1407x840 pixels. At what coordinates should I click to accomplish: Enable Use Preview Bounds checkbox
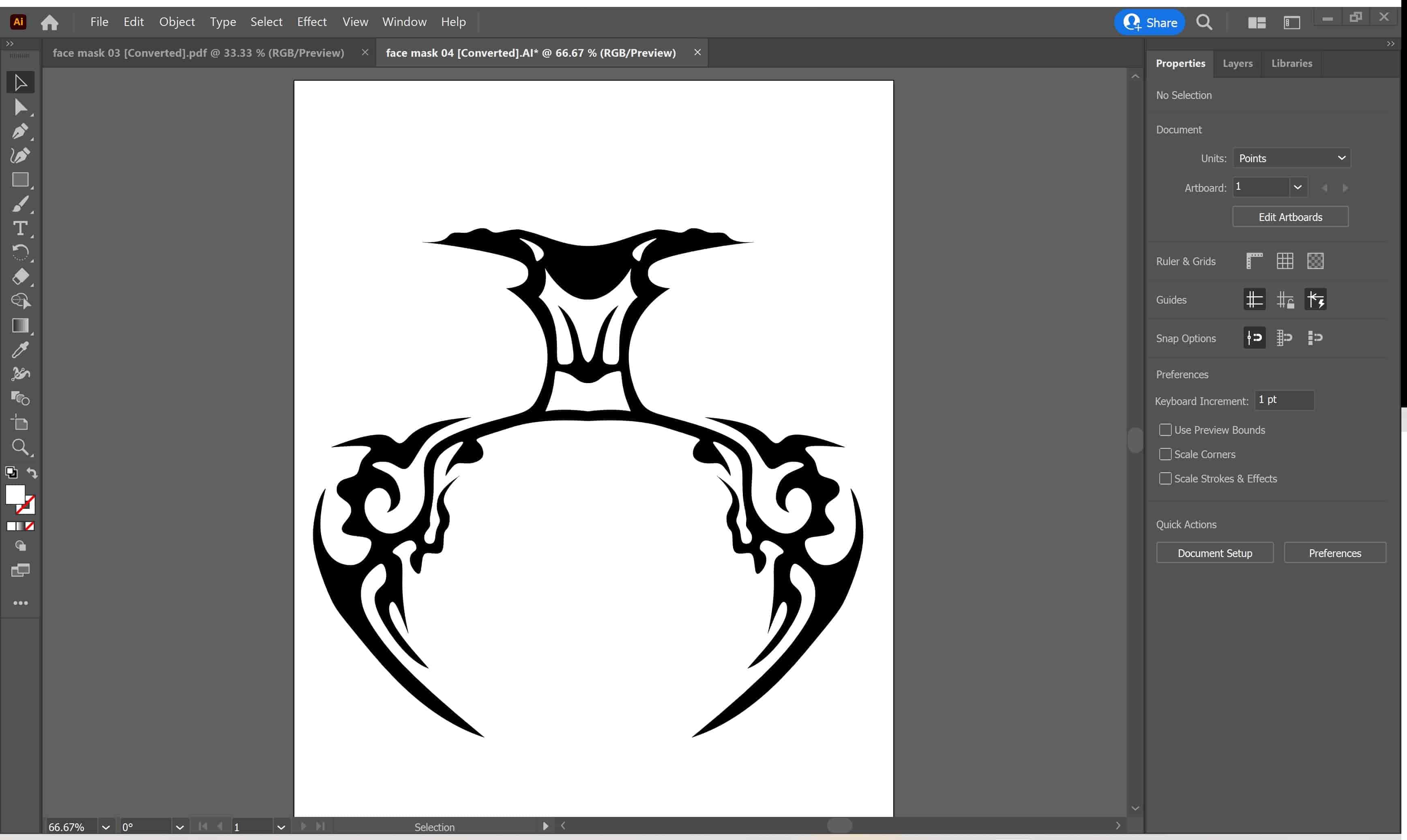pyautogui.click(x=1165, y=430)
